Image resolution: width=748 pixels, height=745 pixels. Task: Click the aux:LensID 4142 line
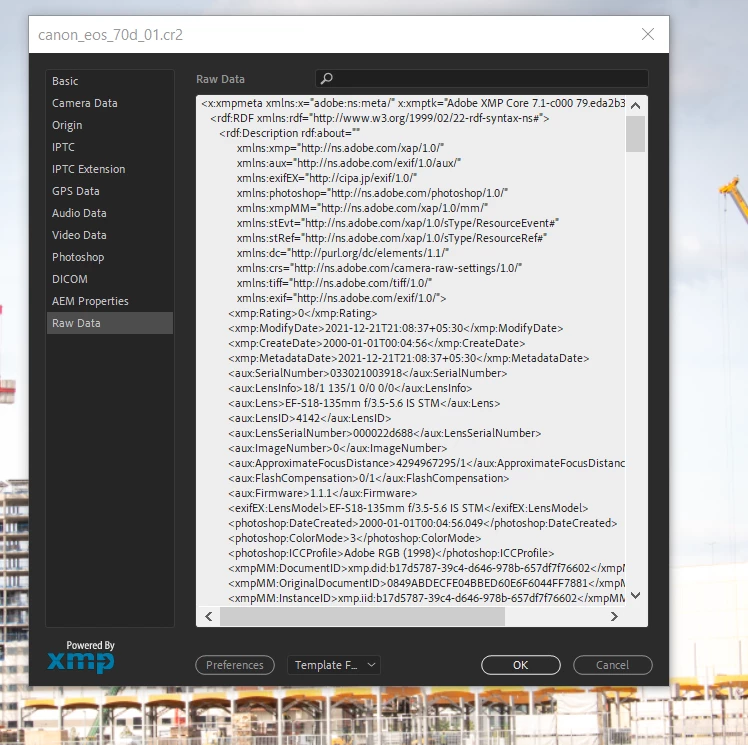310,418
